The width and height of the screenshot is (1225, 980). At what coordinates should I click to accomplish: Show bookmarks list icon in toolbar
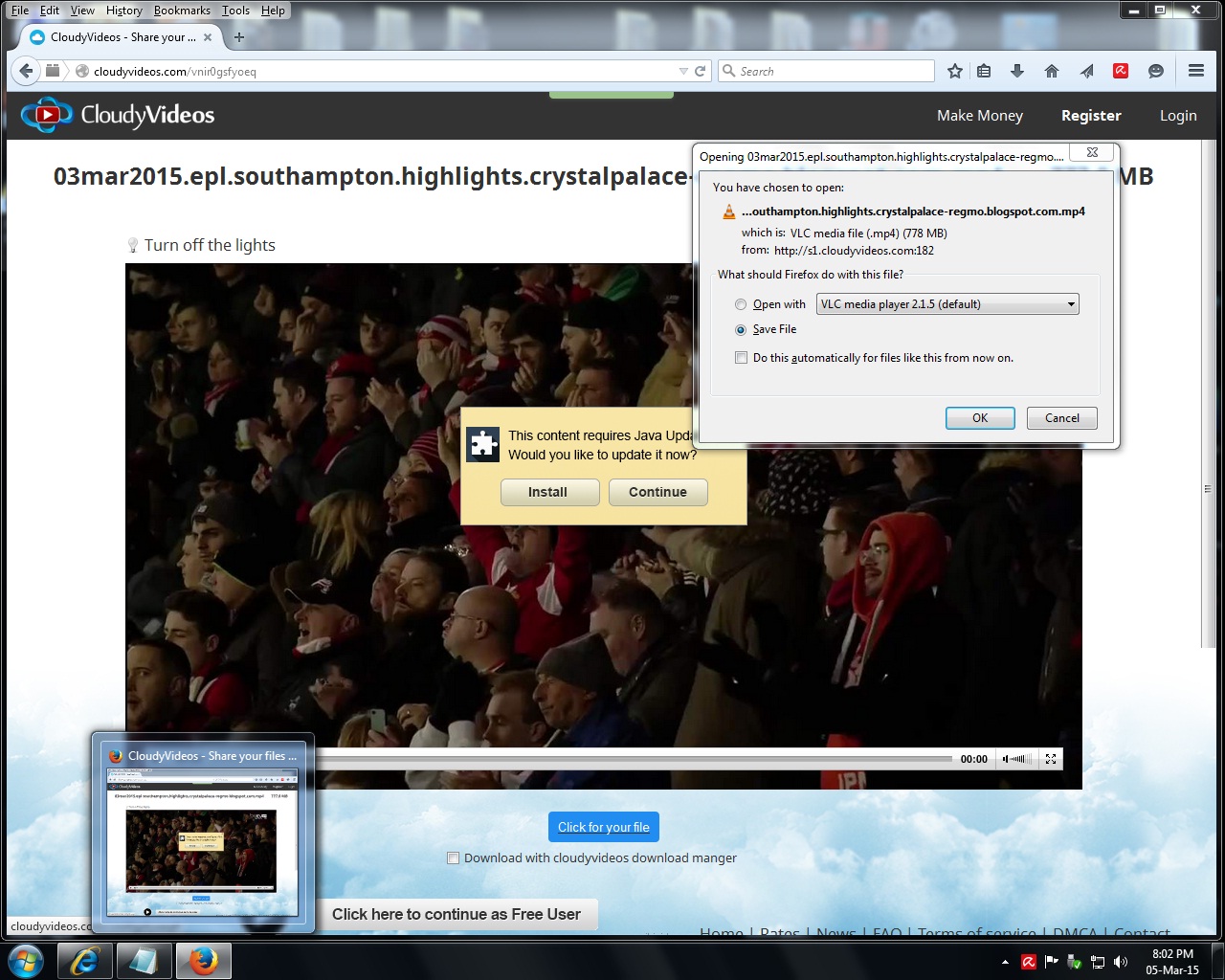[x=984, y=71]
